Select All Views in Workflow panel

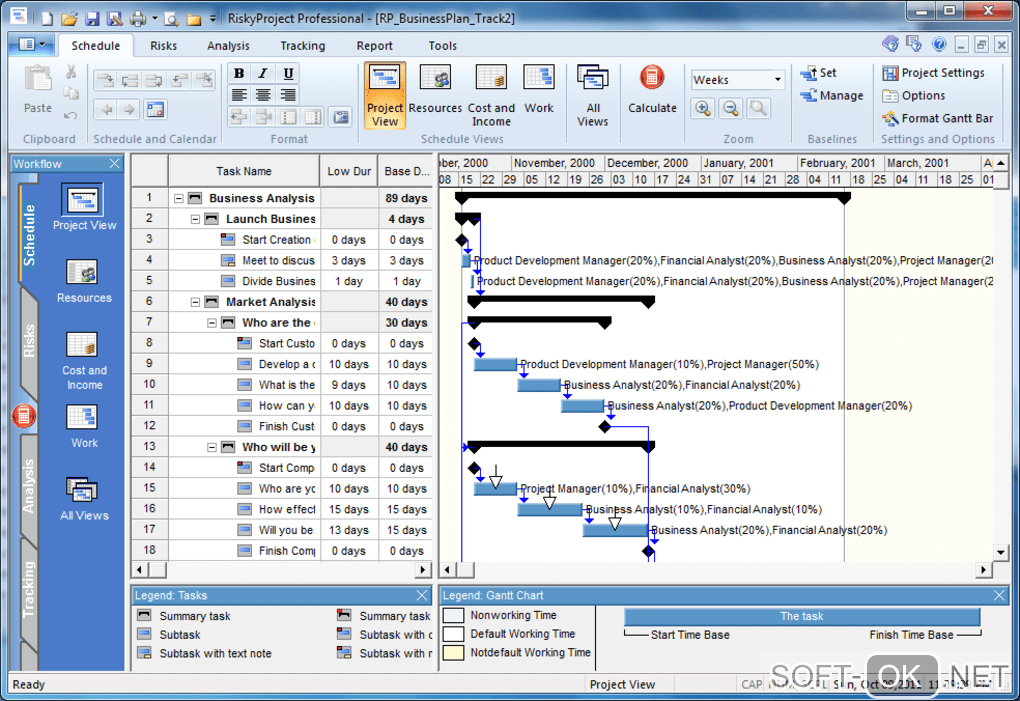[x=84, y=499]
